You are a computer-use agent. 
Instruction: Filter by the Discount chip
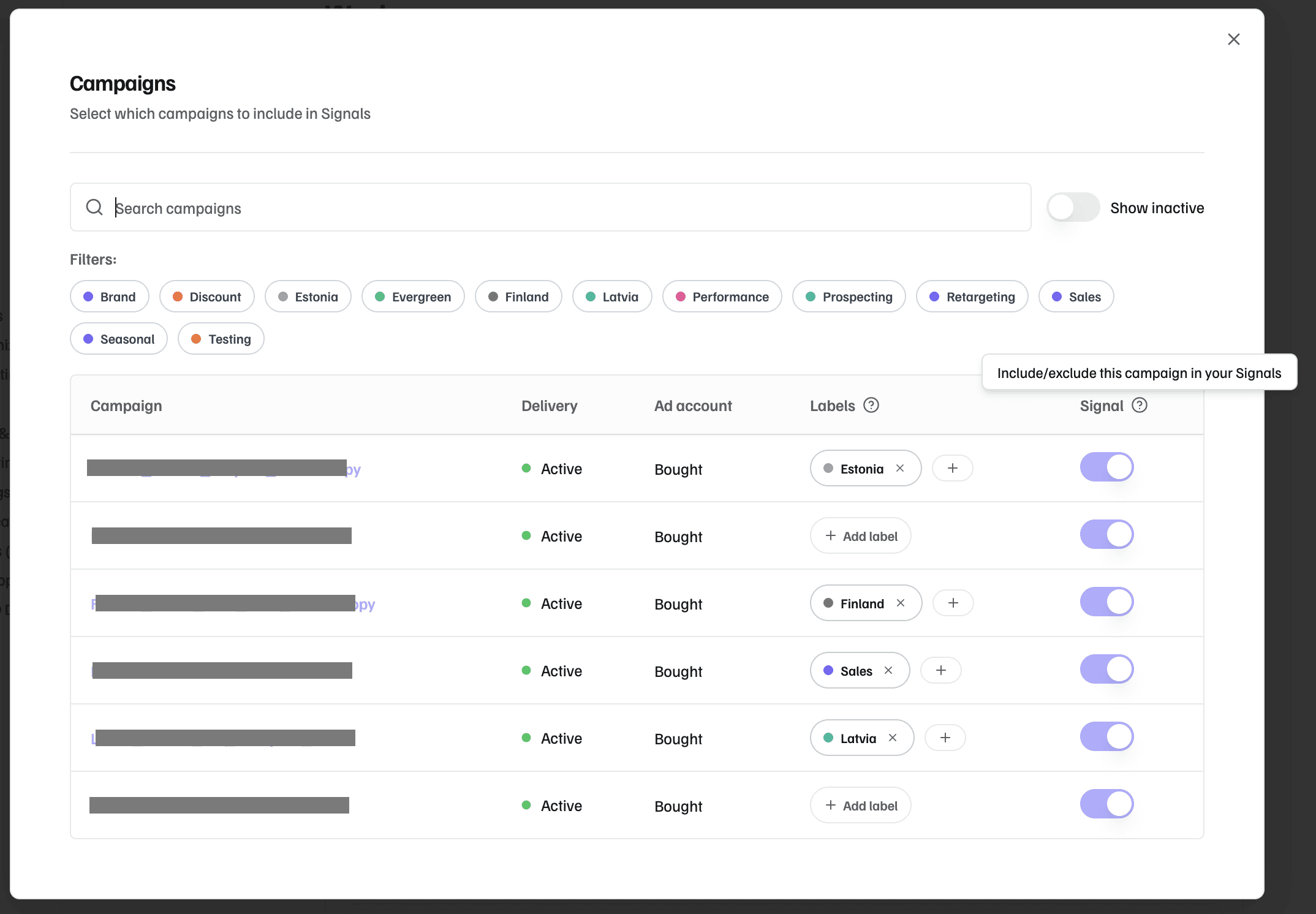point(207,297)
